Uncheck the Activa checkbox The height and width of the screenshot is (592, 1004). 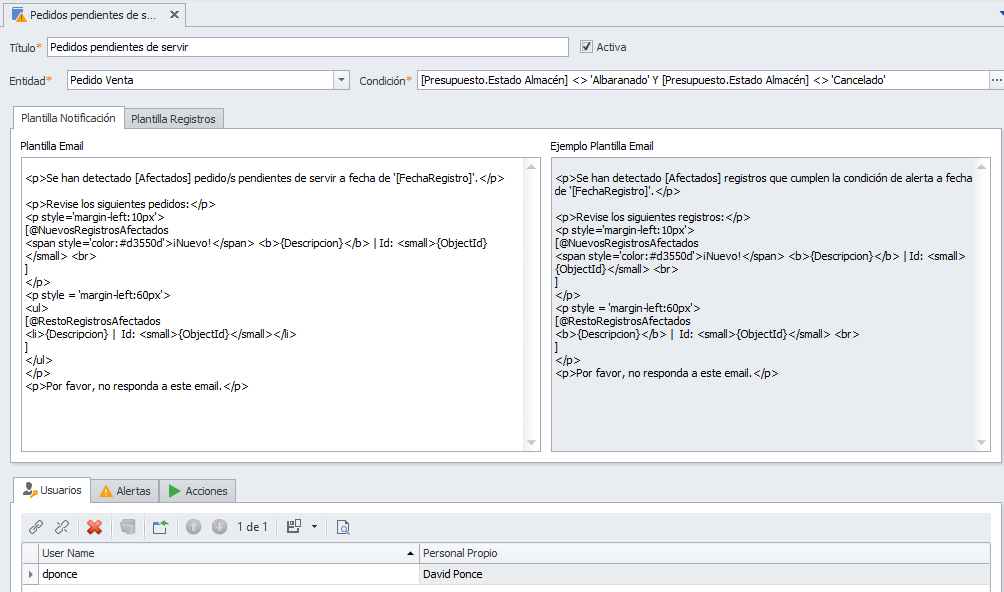587,47
